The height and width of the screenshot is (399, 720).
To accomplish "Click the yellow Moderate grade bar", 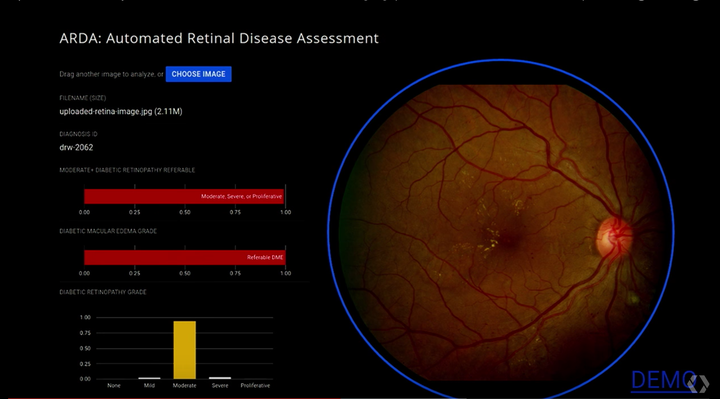I will pyautogui.click(x=185, y=350).
